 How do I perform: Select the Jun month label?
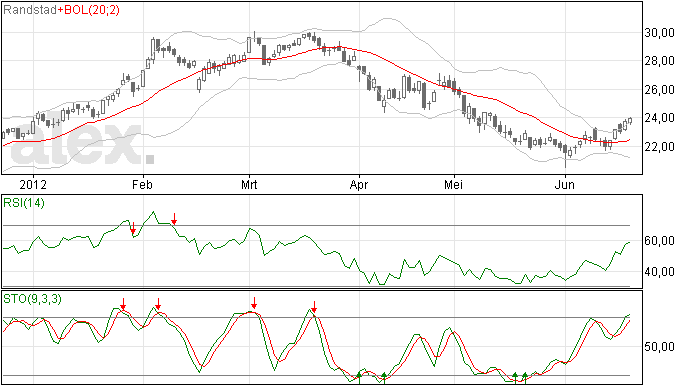pyautogui.click(x=565, y=184)
